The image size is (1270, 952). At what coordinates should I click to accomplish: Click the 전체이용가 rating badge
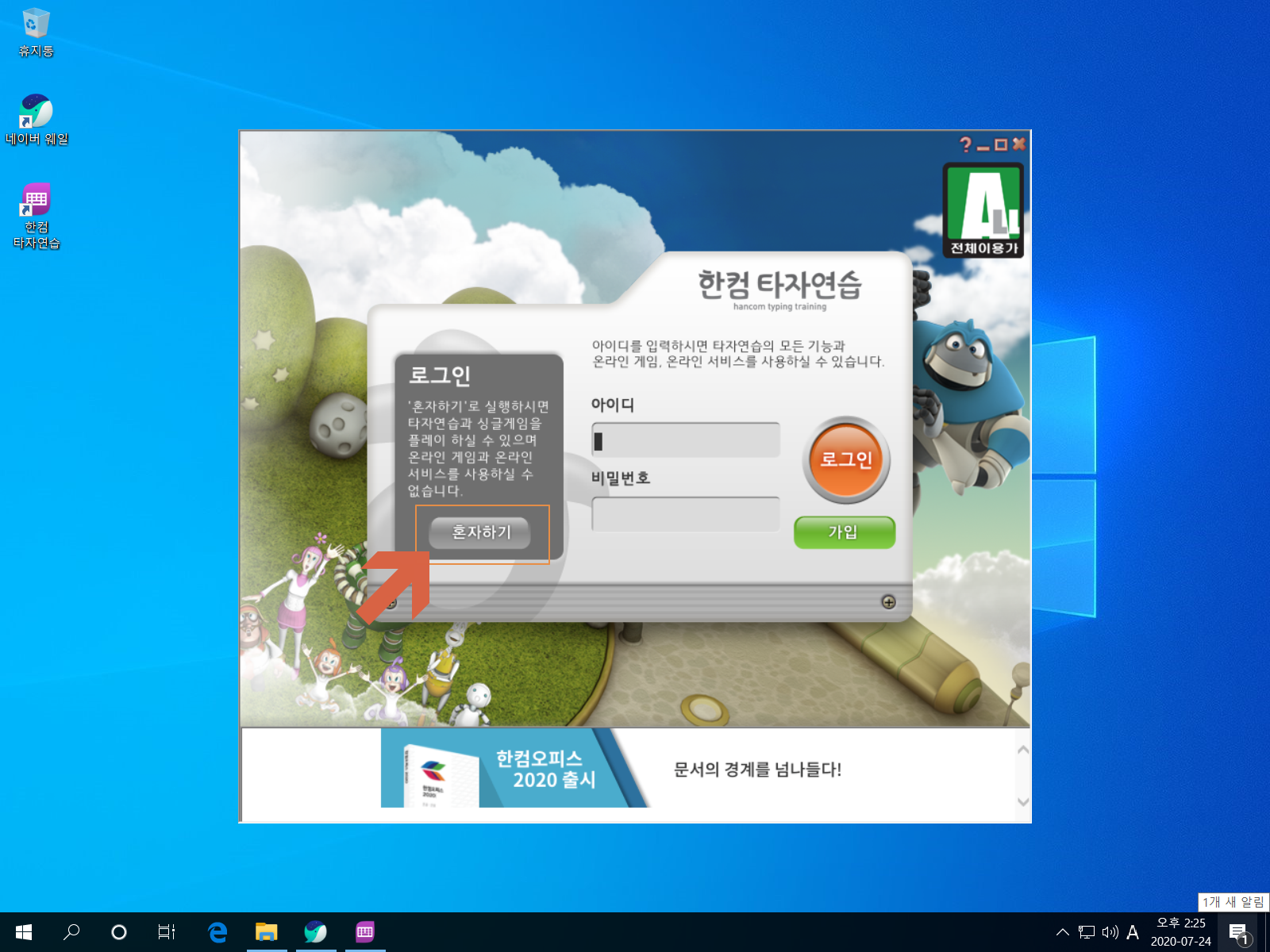[x=983, y=210]
